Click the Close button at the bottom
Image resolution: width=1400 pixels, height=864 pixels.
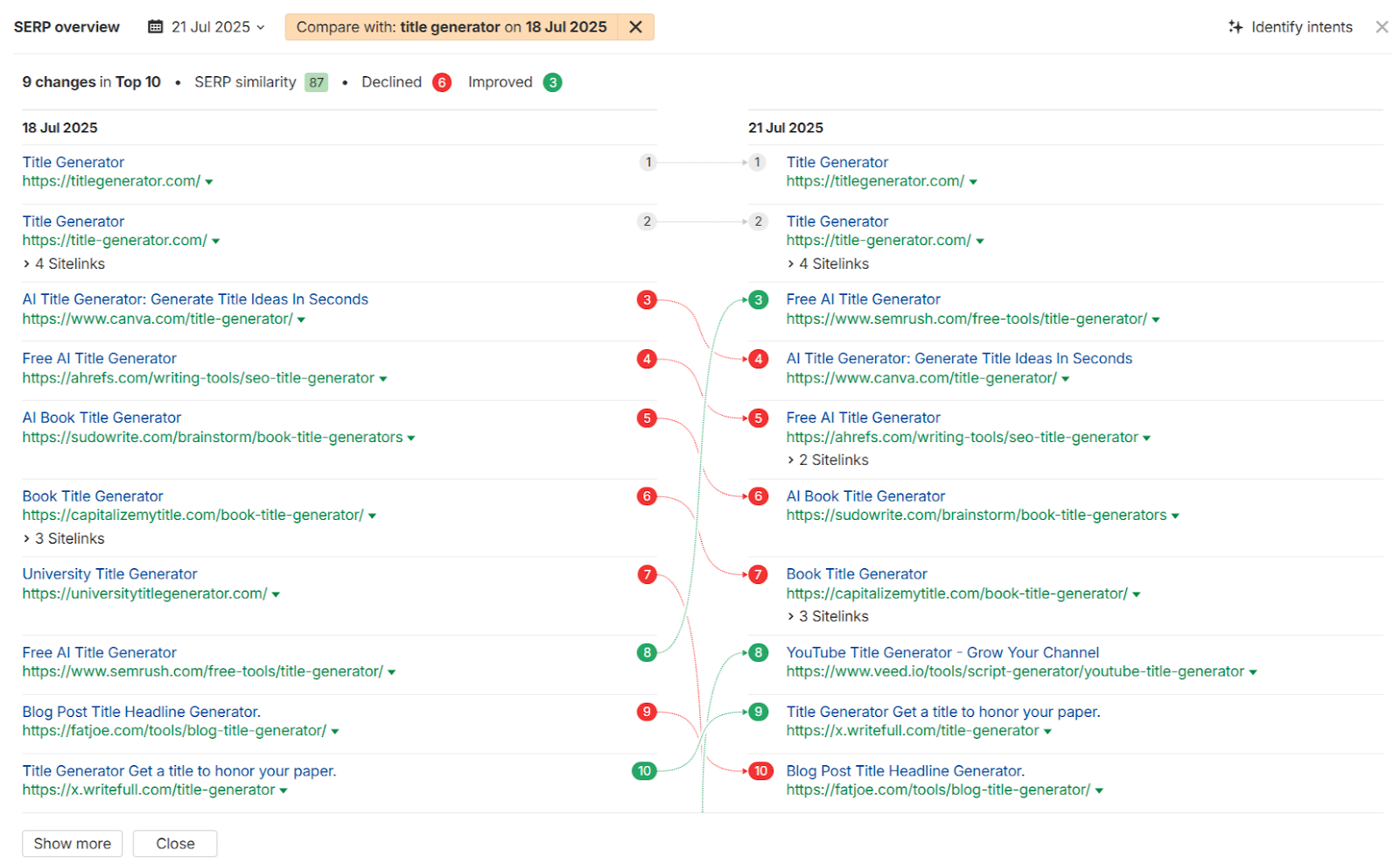click(174, 843)
